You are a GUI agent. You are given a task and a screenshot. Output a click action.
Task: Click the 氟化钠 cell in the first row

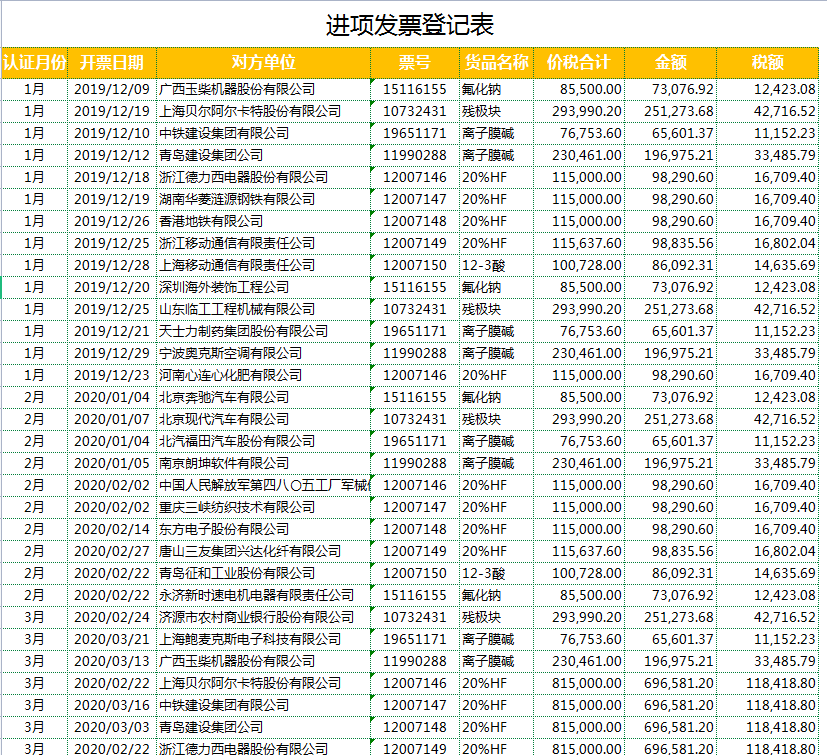tap(495, 88)
